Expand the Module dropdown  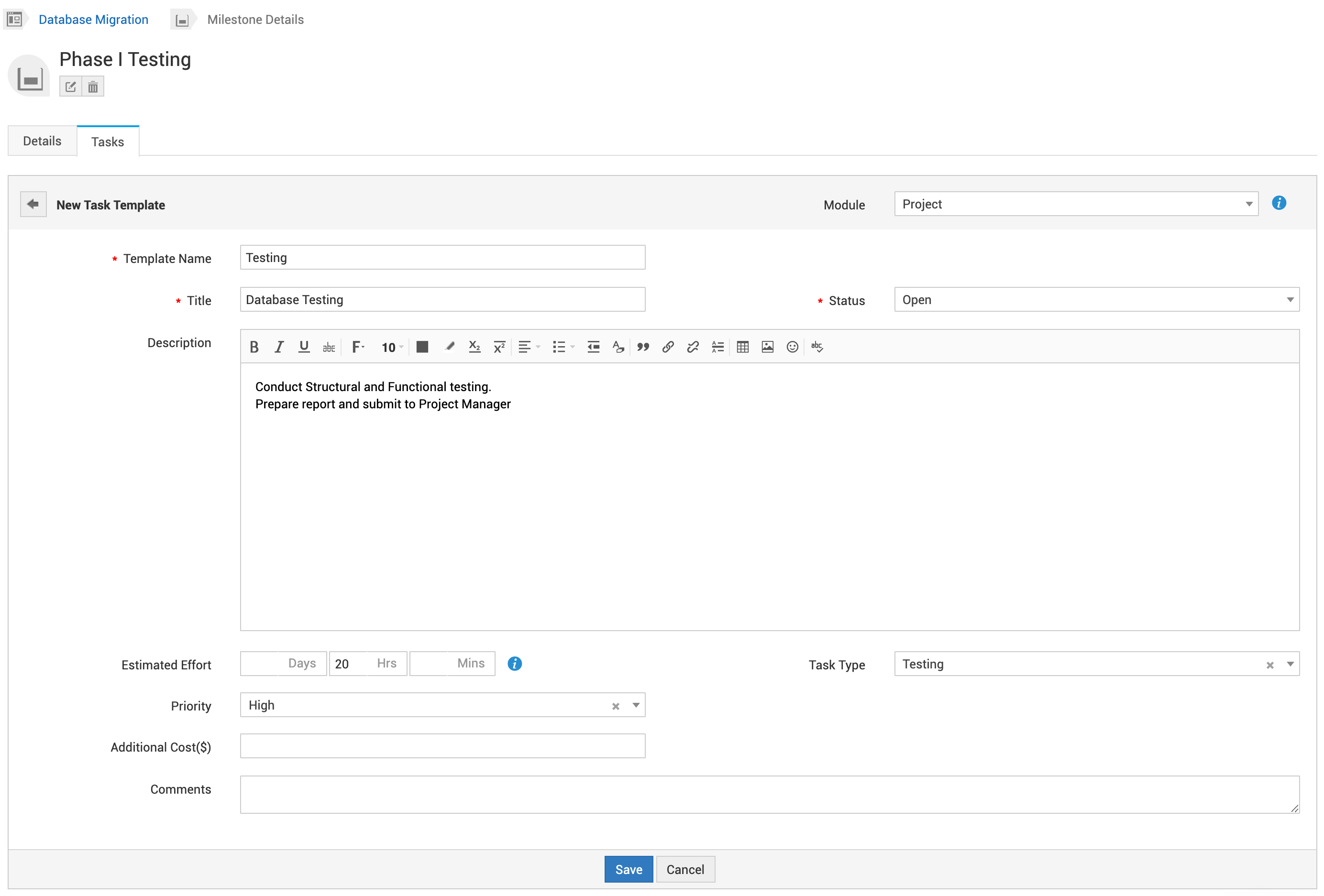click(1248, 204)
